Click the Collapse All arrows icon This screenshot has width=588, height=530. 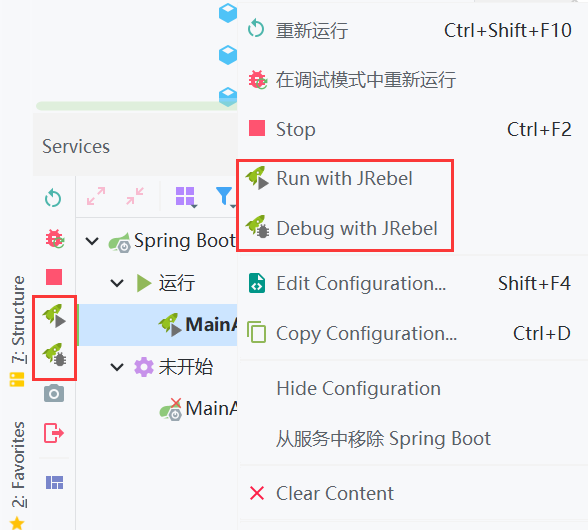pos(135,196)
